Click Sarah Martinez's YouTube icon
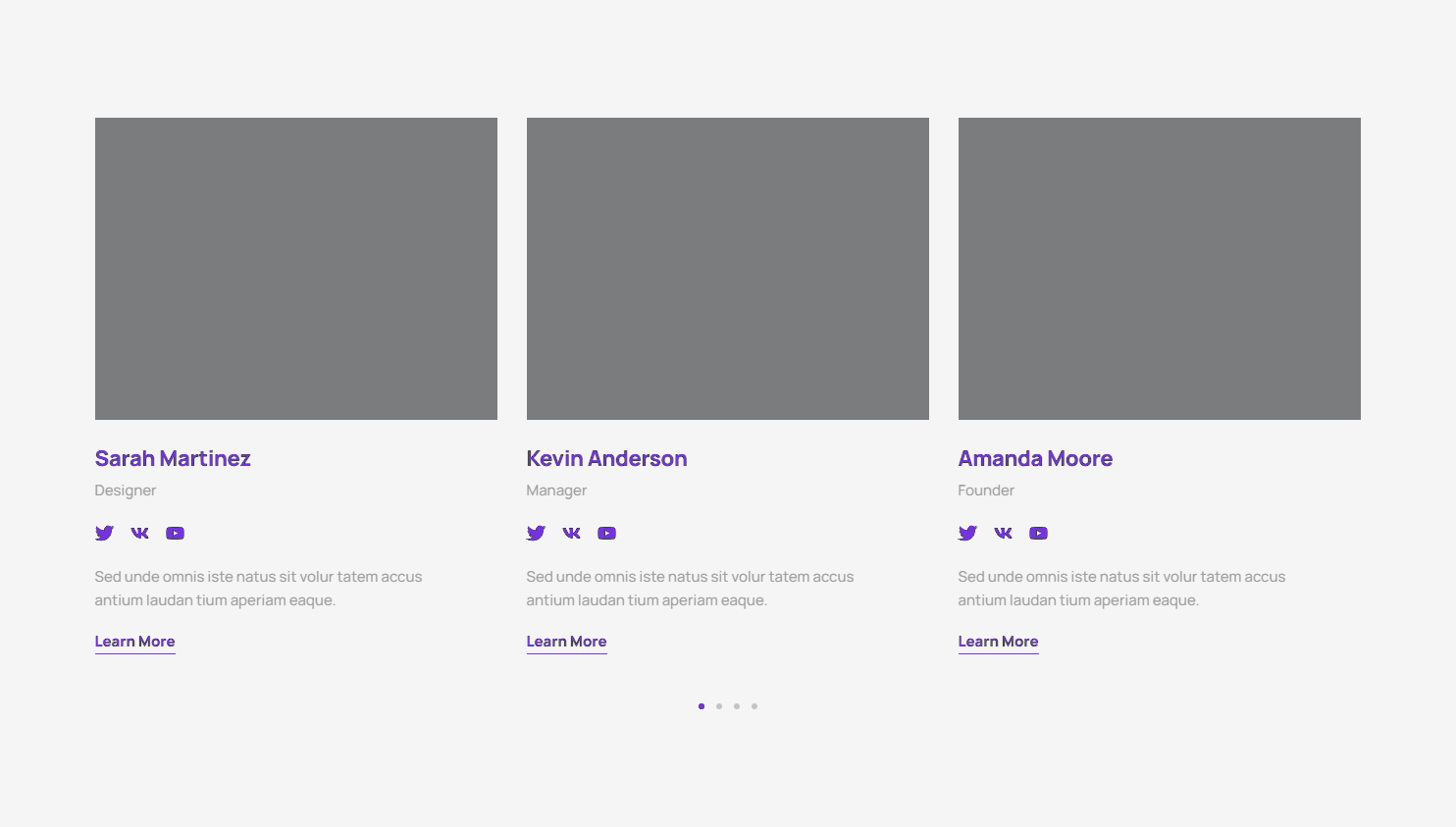The height and width of the screenshot is (827, 1456). [175, 534]
